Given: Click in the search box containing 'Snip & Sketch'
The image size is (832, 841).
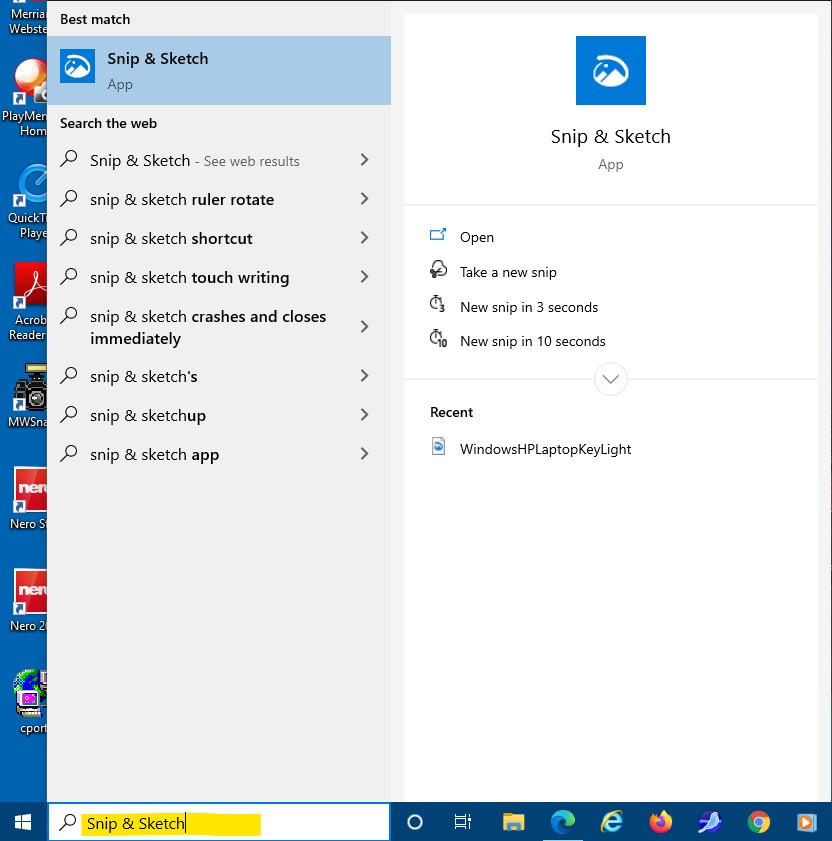Looking at the screenshot, I should coord(219,822).
